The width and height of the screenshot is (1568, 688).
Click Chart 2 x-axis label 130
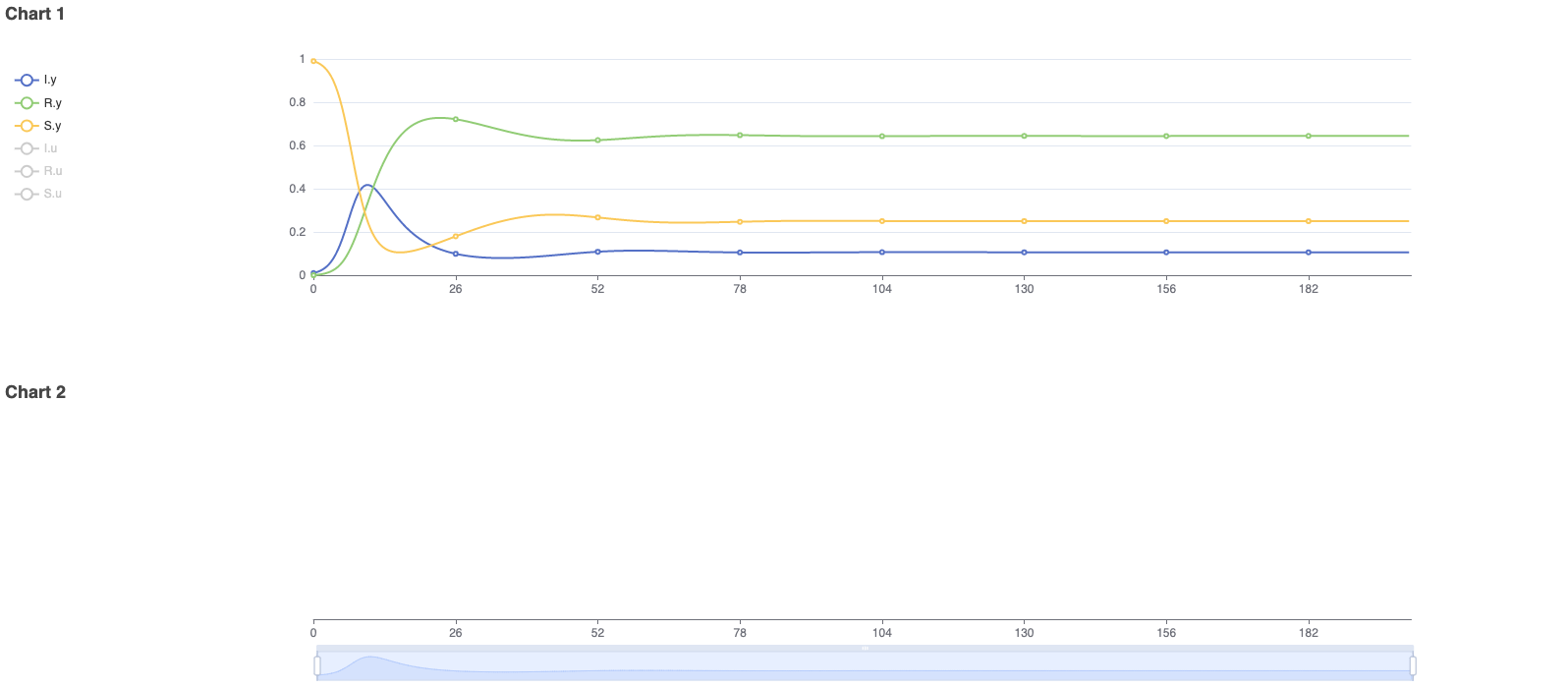point(1025,633)
